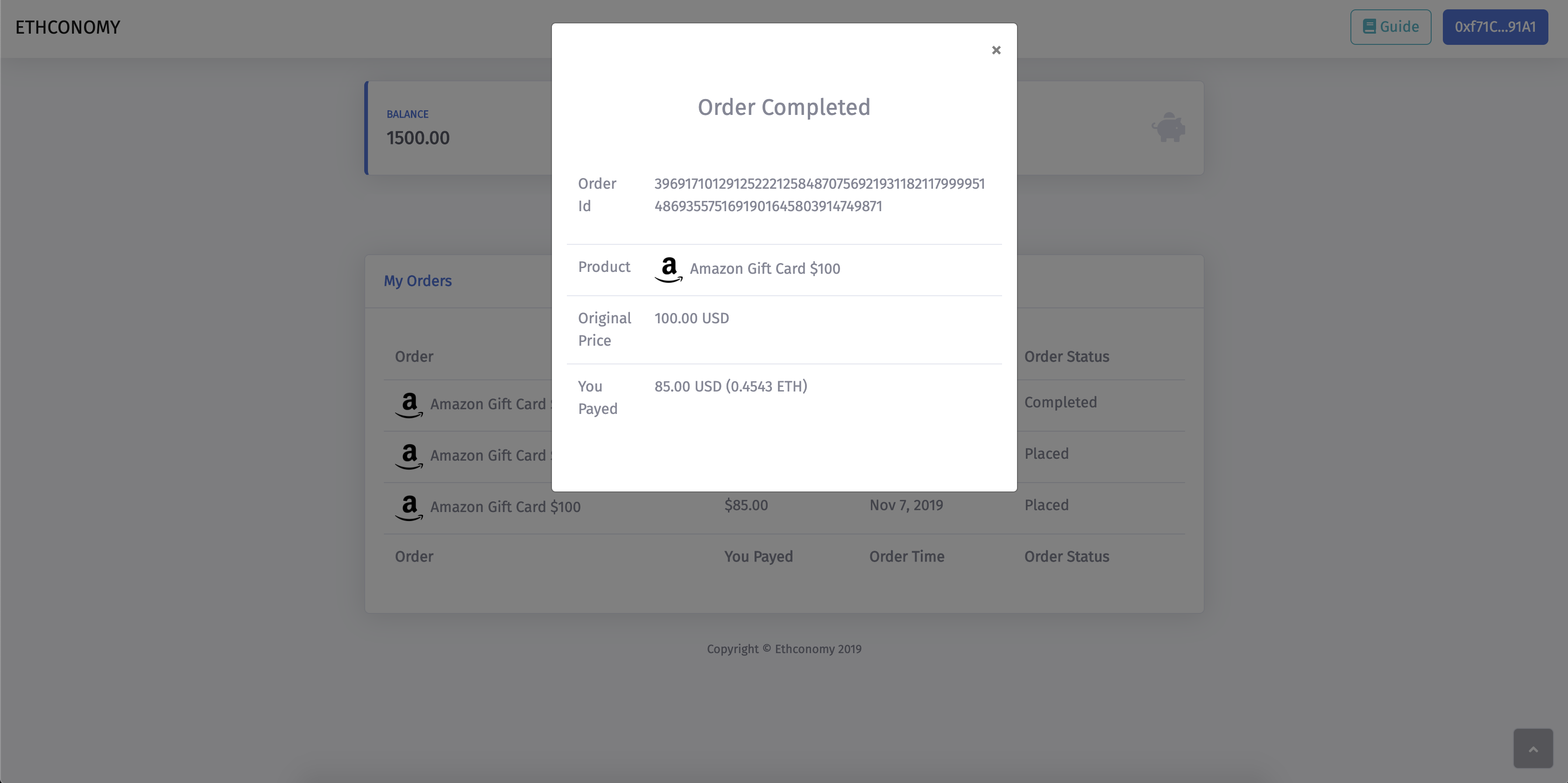Click the BALANCE label
Image resolution: width=1568 pixels, height=783 pixels.
(407, 114)
